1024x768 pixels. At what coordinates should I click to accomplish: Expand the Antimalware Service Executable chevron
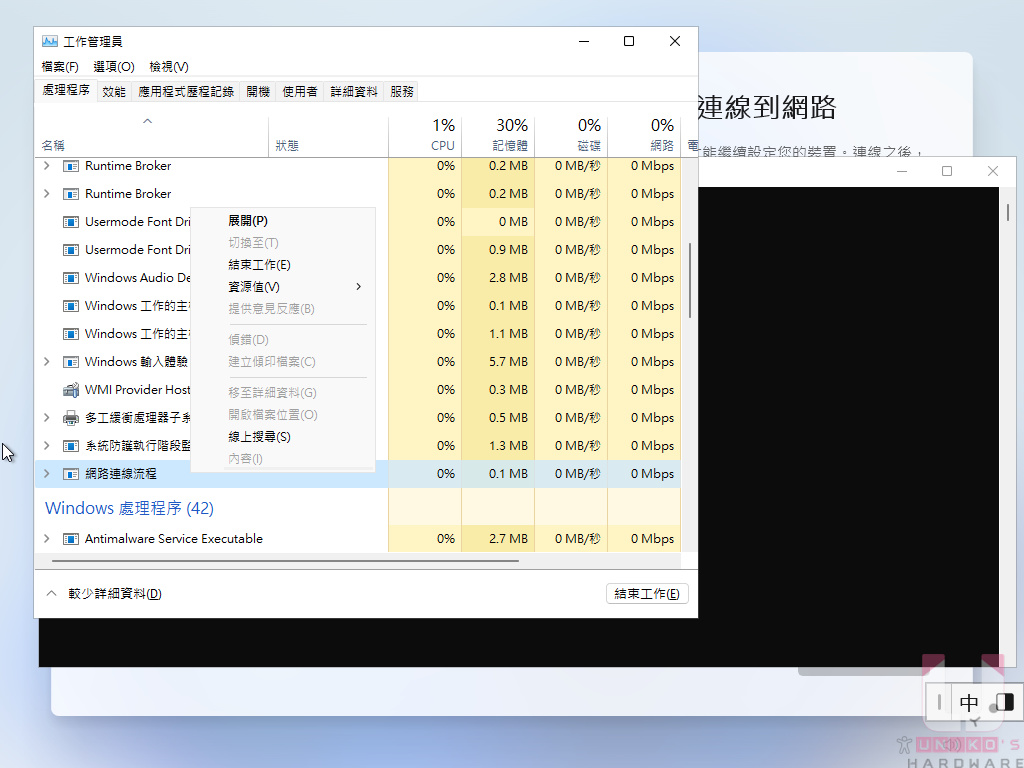click(46, 539)
